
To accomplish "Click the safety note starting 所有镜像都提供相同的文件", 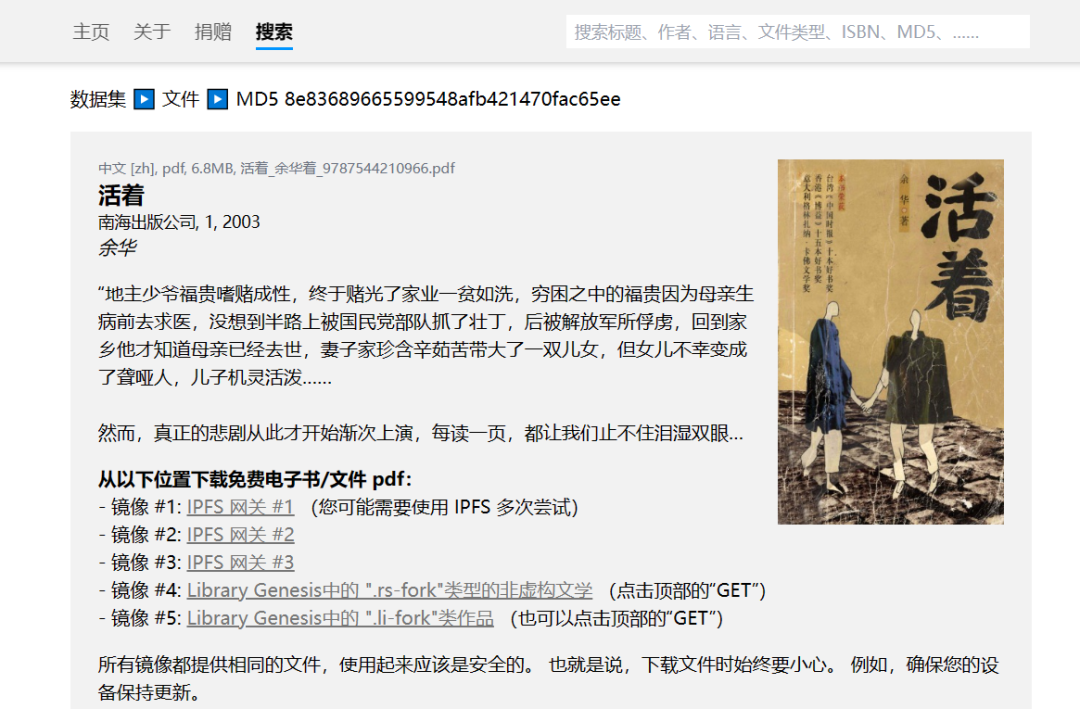I will [548, 679].
